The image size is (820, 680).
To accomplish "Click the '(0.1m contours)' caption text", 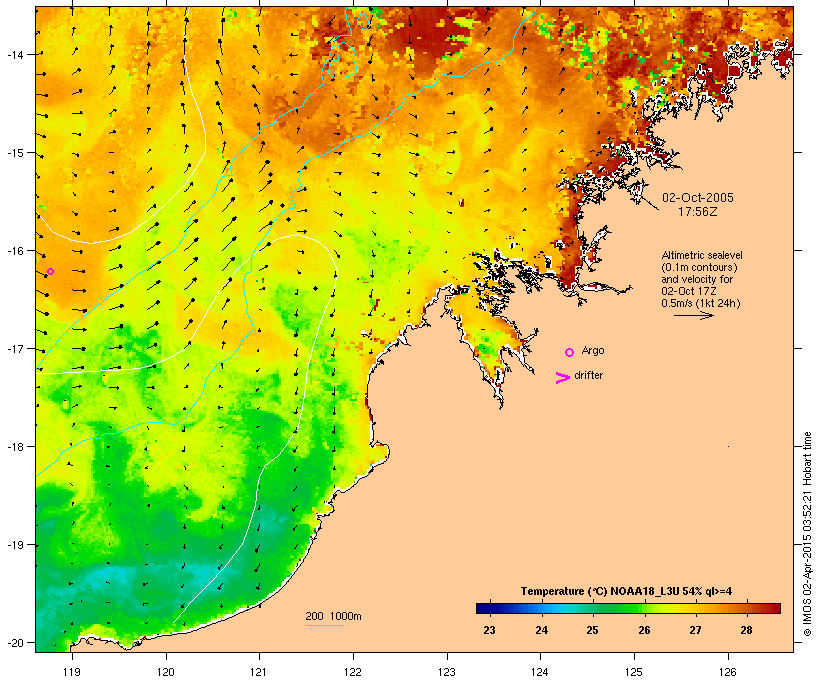I will [x=699, y=267].
